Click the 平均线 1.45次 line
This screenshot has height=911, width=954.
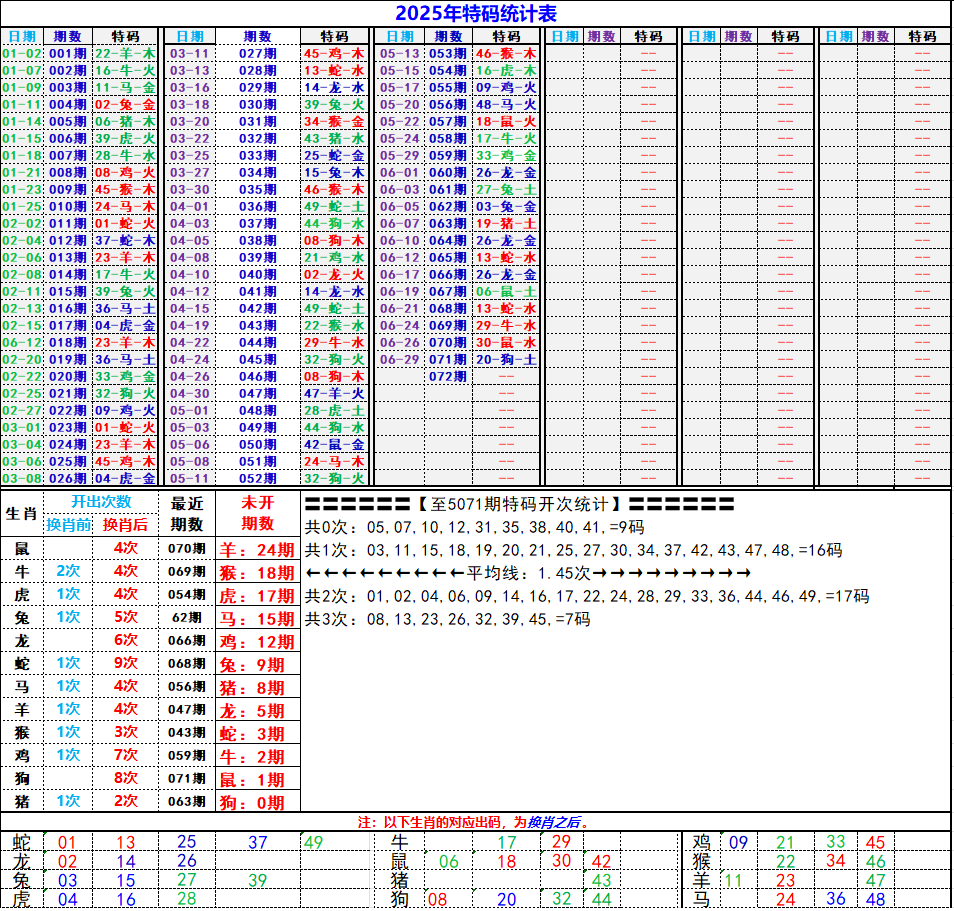click(527, 573)
